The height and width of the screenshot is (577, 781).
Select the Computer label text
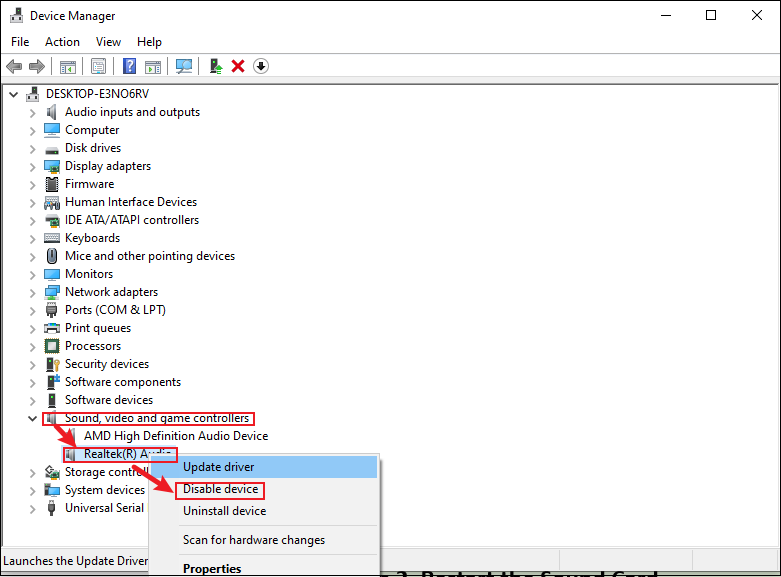(x=92, y=130)
